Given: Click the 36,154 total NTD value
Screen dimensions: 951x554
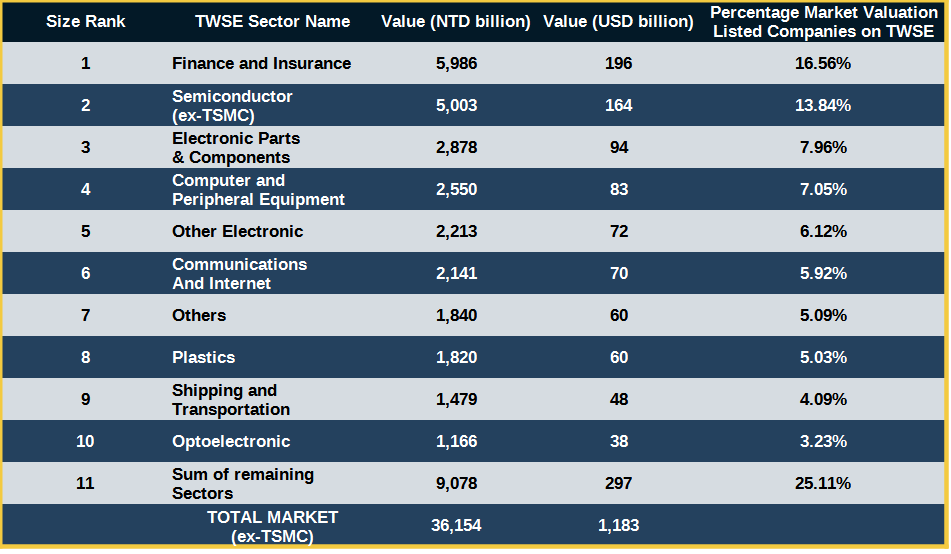Looking at the screenshot, I should tap(456, 525).
